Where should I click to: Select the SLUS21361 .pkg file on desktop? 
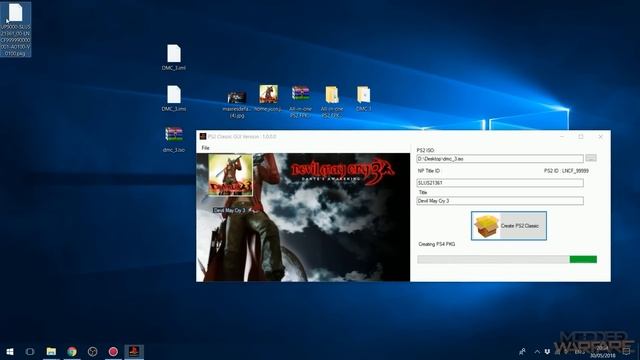(x=16, y=29)
